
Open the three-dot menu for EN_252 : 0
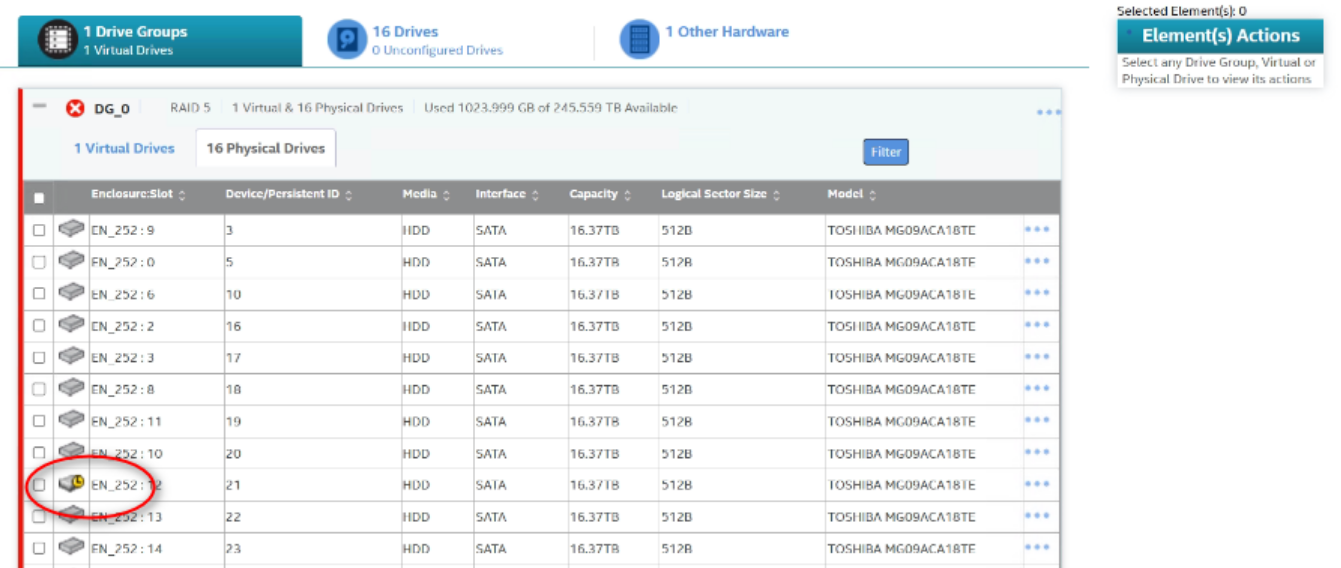pos(1037,261)
